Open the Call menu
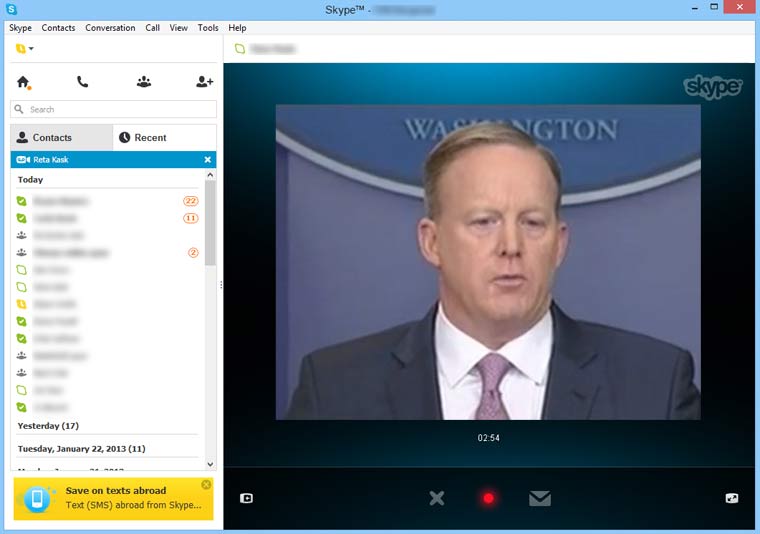 pos(152,28)
